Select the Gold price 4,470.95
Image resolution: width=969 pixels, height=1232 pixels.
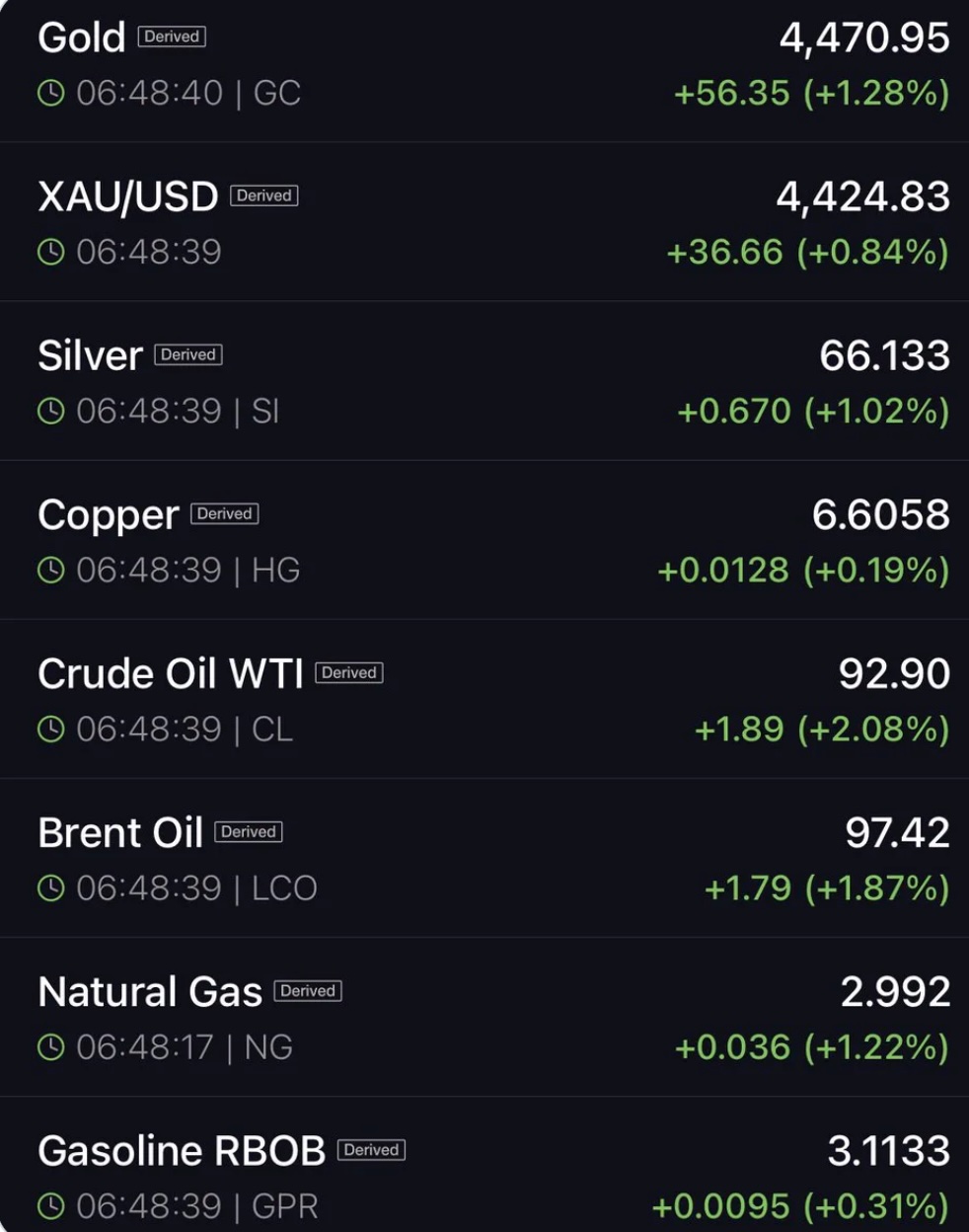864,38
